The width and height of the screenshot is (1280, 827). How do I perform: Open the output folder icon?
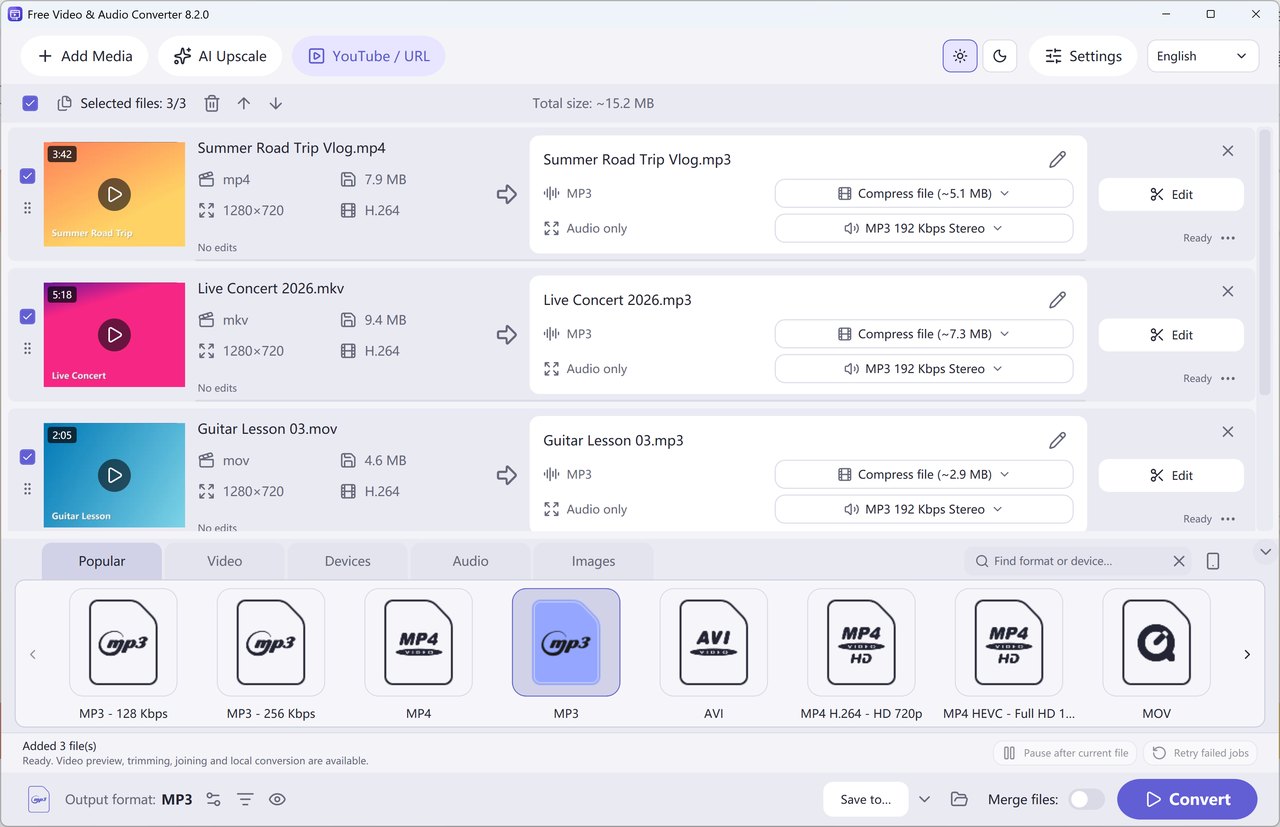pyautogui.click(x=959, y=799)
